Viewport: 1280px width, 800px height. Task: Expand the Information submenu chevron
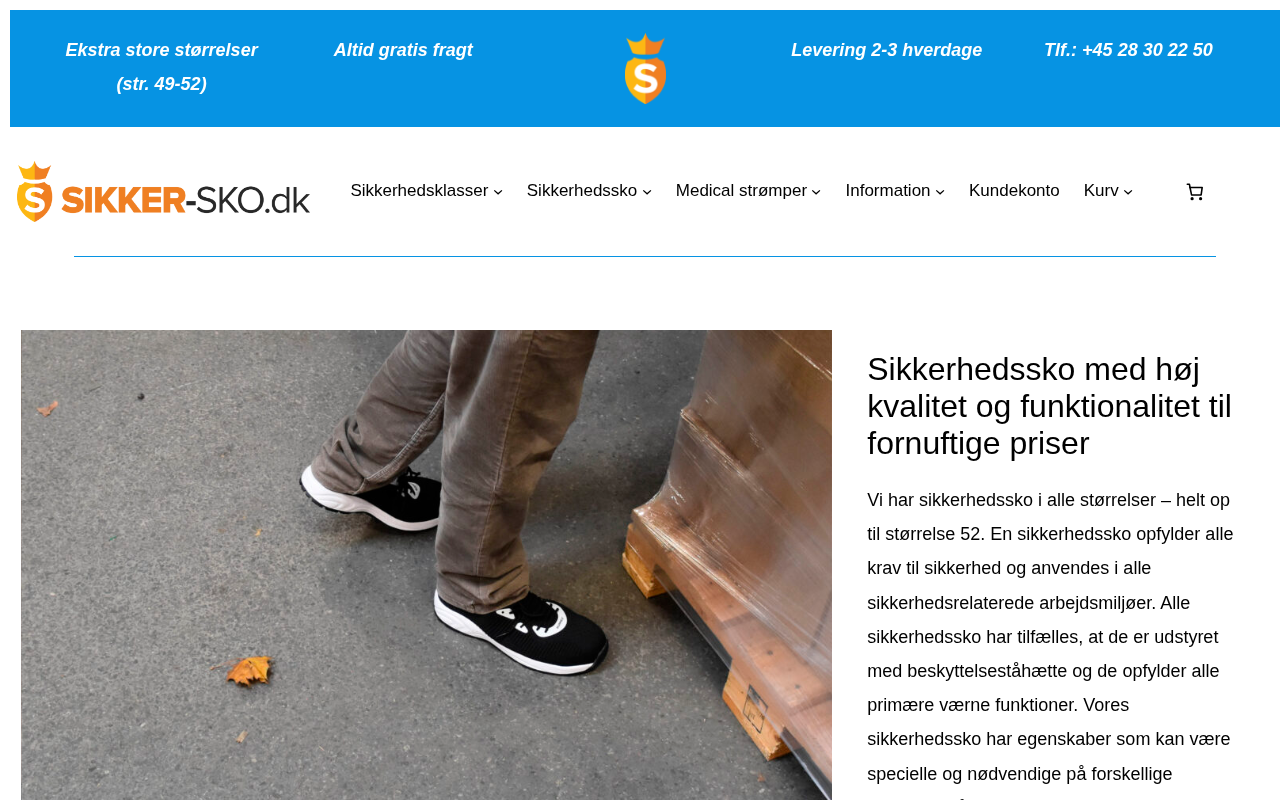[940, 192]
